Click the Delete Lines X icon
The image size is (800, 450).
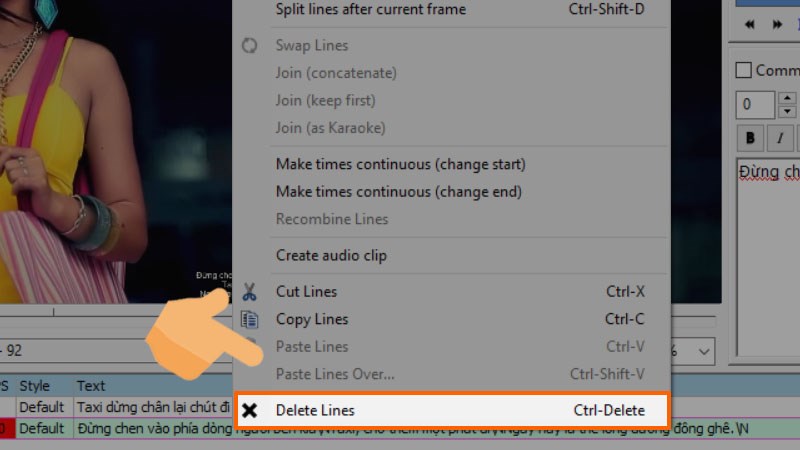pos(249,410)
